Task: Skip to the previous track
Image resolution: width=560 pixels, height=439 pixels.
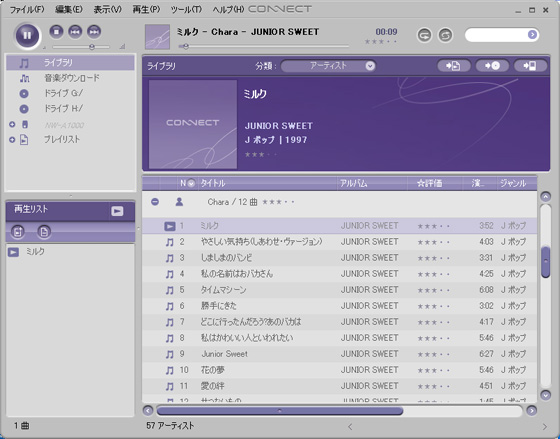Action: click(x=75, y=31)
